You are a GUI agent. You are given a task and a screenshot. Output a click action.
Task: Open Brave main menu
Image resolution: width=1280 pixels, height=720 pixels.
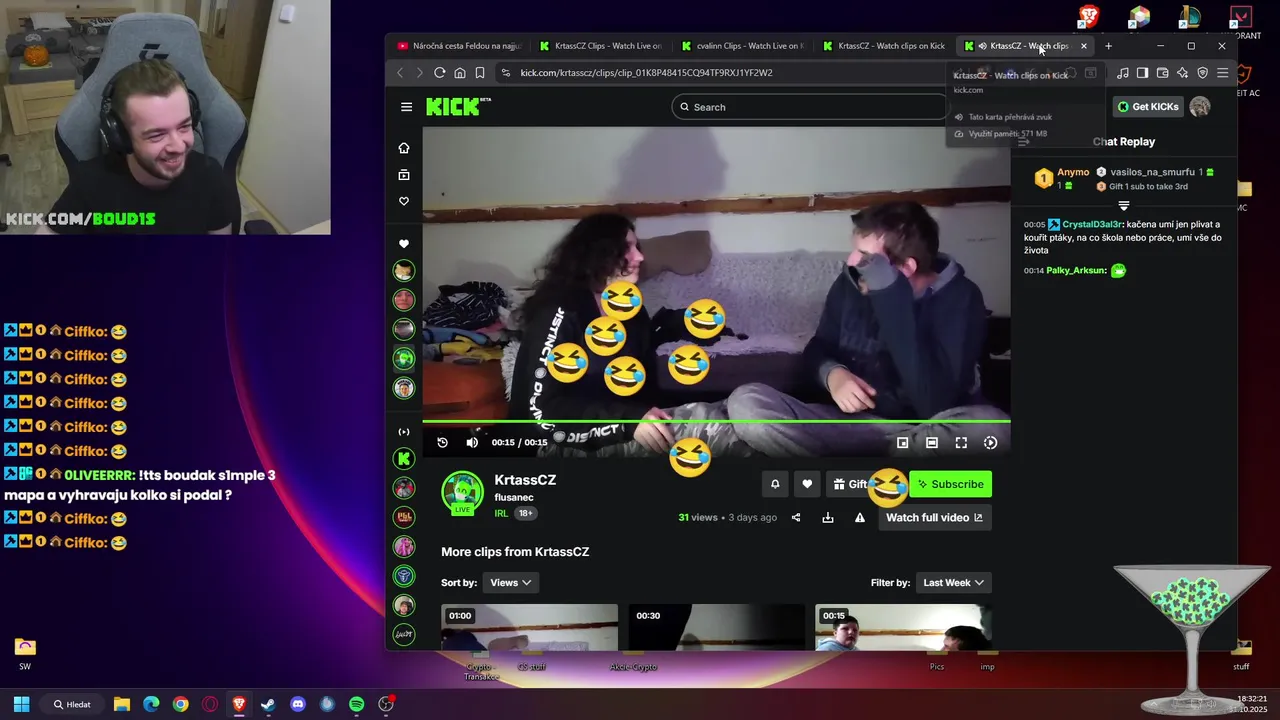(x=1222, y=73)
